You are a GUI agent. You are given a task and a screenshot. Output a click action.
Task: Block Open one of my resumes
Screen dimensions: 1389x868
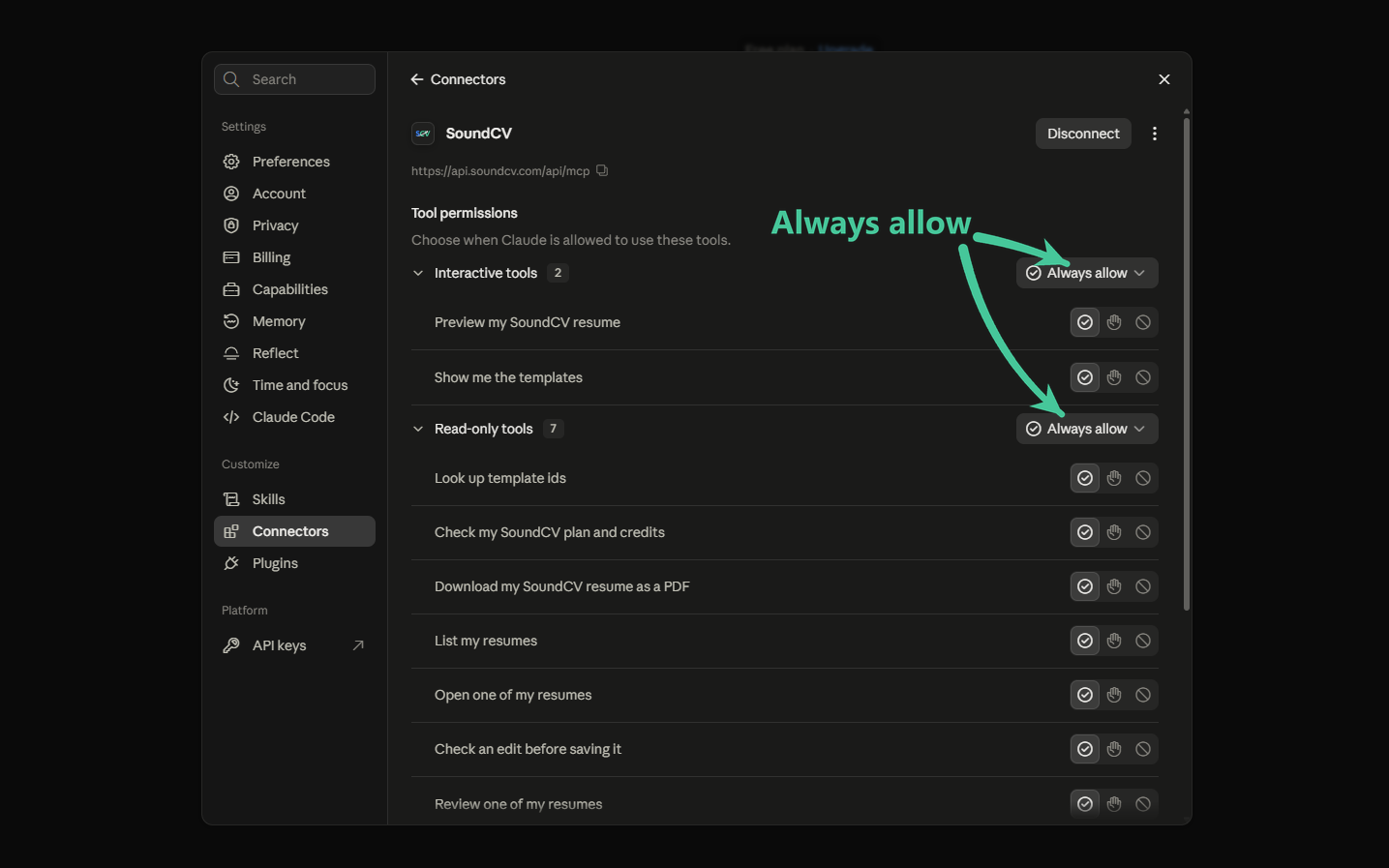click(x=1143, y=695)
